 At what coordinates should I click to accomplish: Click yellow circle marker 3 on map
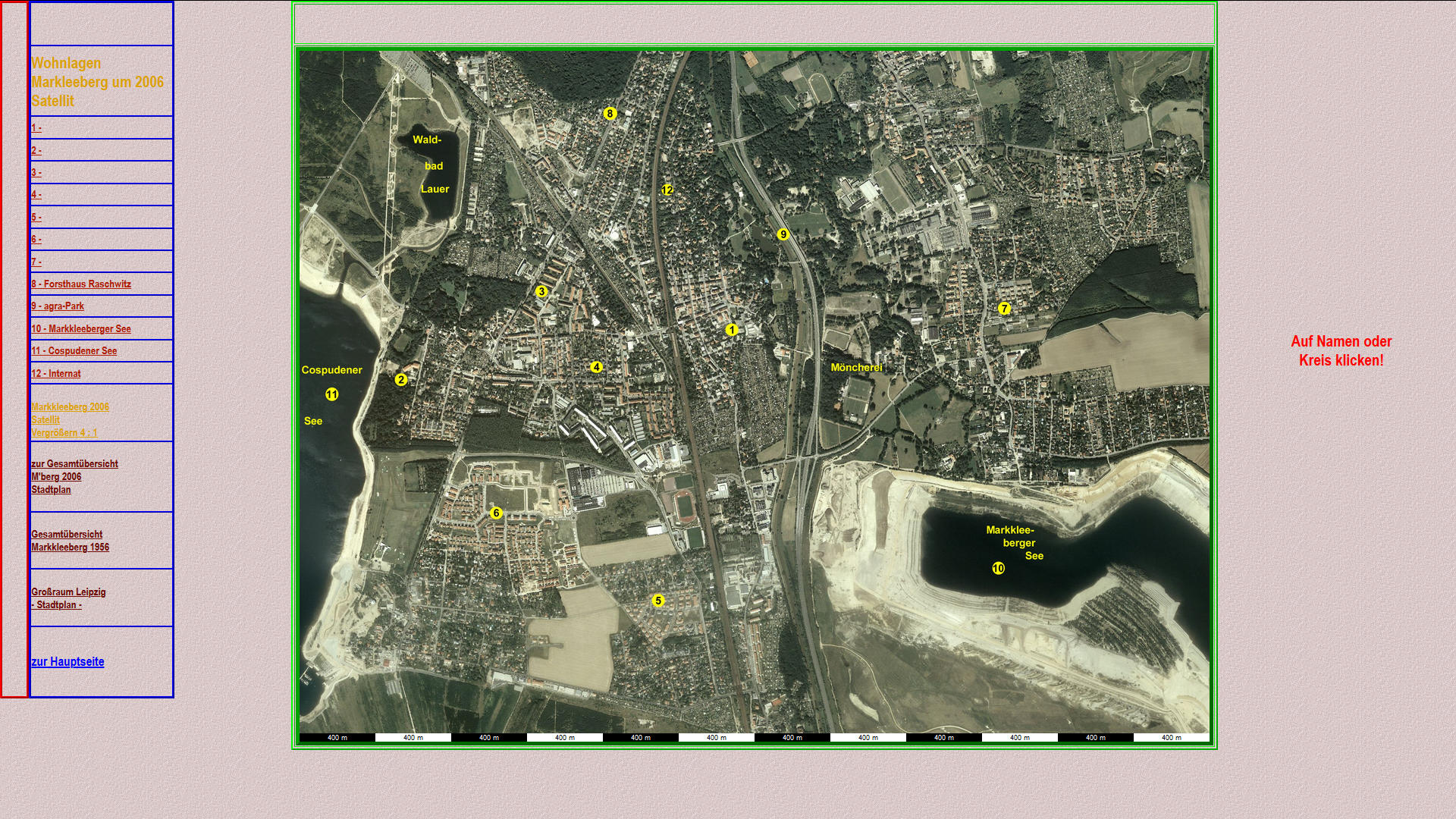tap(541, 292)
